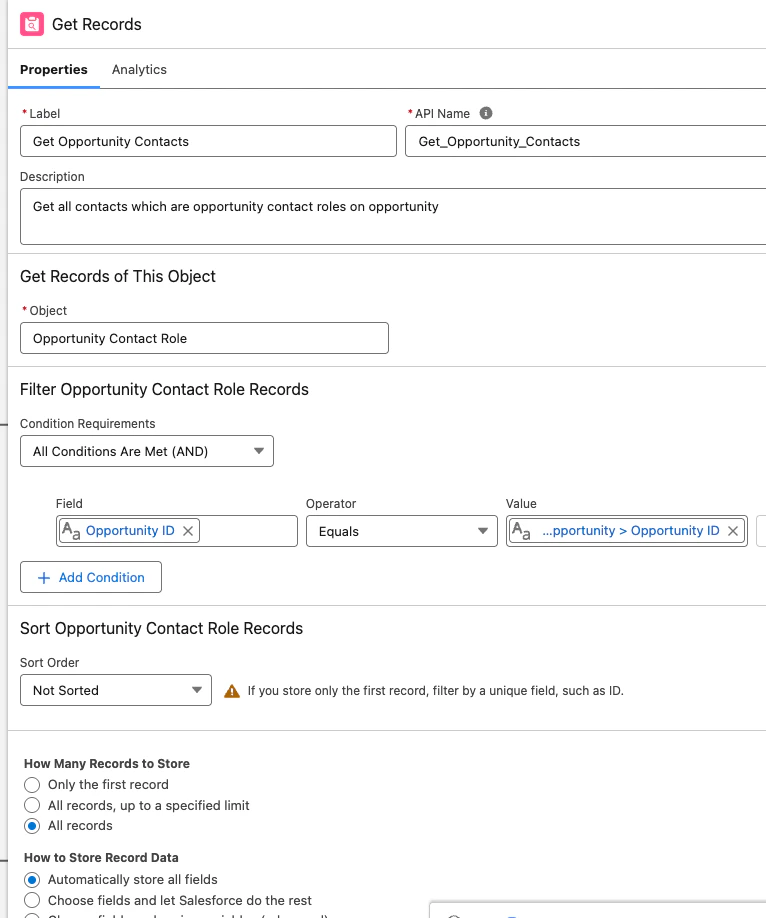Click the ...pportunity > Opportunity ID value text
Screen dimensions: 766x918
click(631, 530)
